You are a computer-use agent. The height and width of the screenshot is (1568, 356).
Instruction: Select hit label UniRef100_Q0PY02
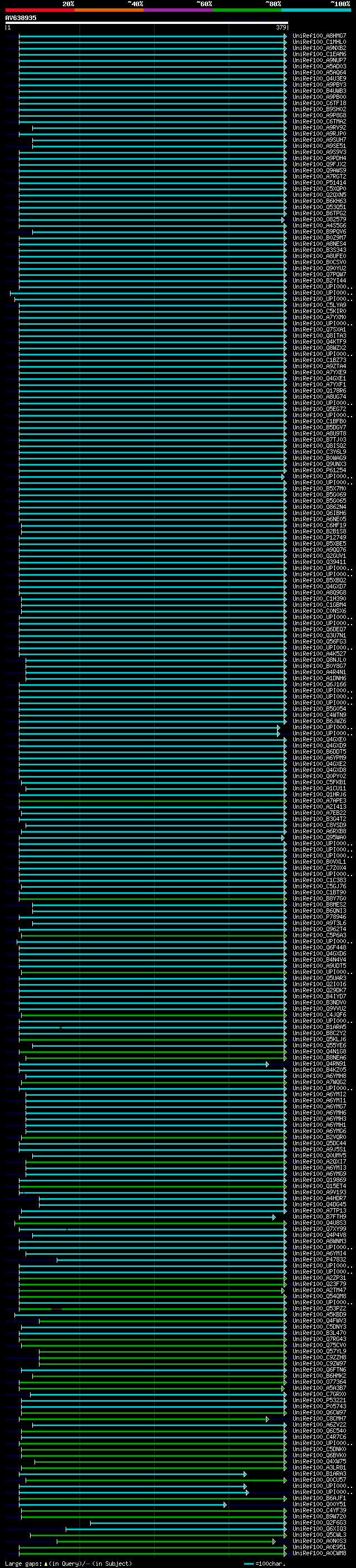[319, 776]
